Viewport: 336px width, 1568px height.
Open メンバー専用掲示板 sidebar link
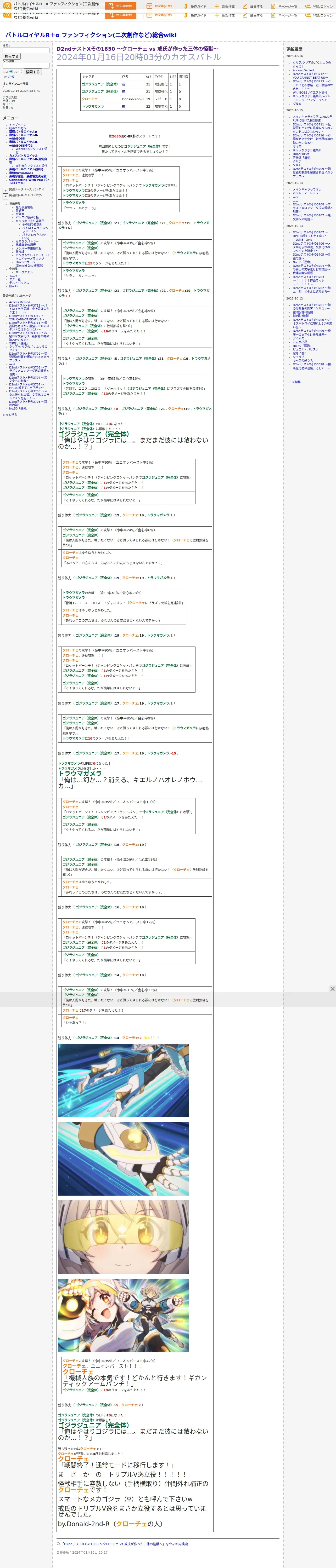pos(29,248)
